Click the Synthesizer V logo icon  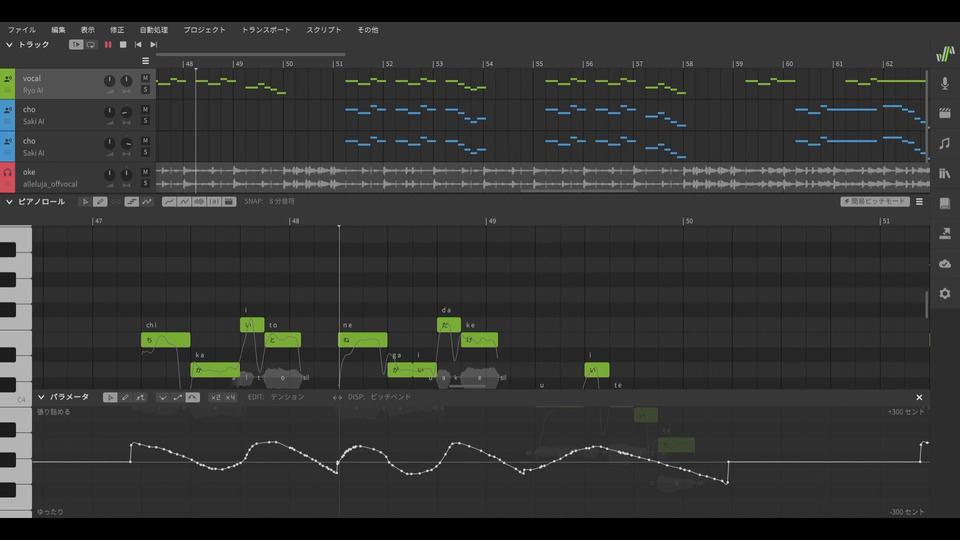tap(945, 54)
